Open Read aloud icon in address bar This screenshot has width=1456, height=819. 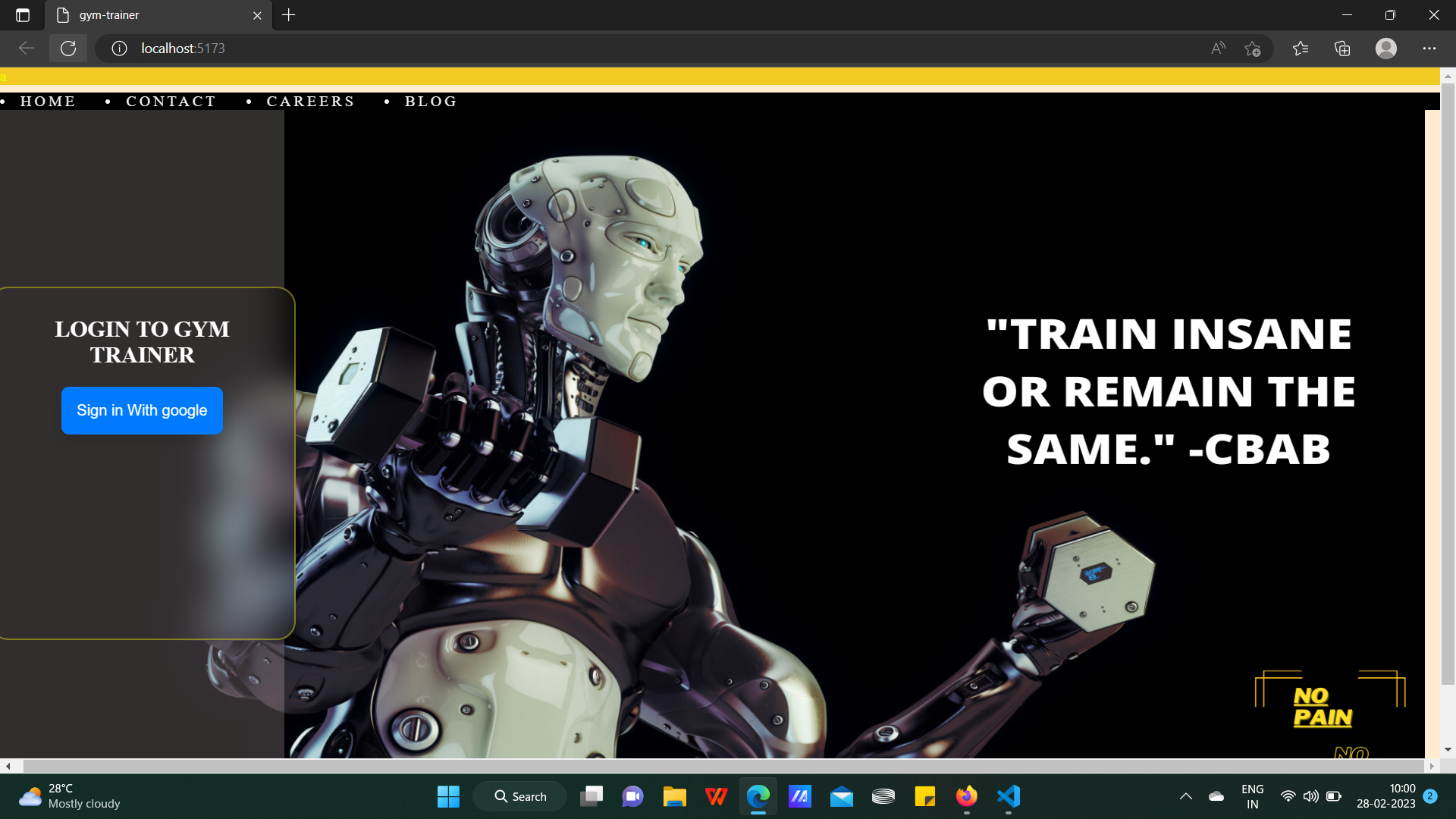[1218, 49]
